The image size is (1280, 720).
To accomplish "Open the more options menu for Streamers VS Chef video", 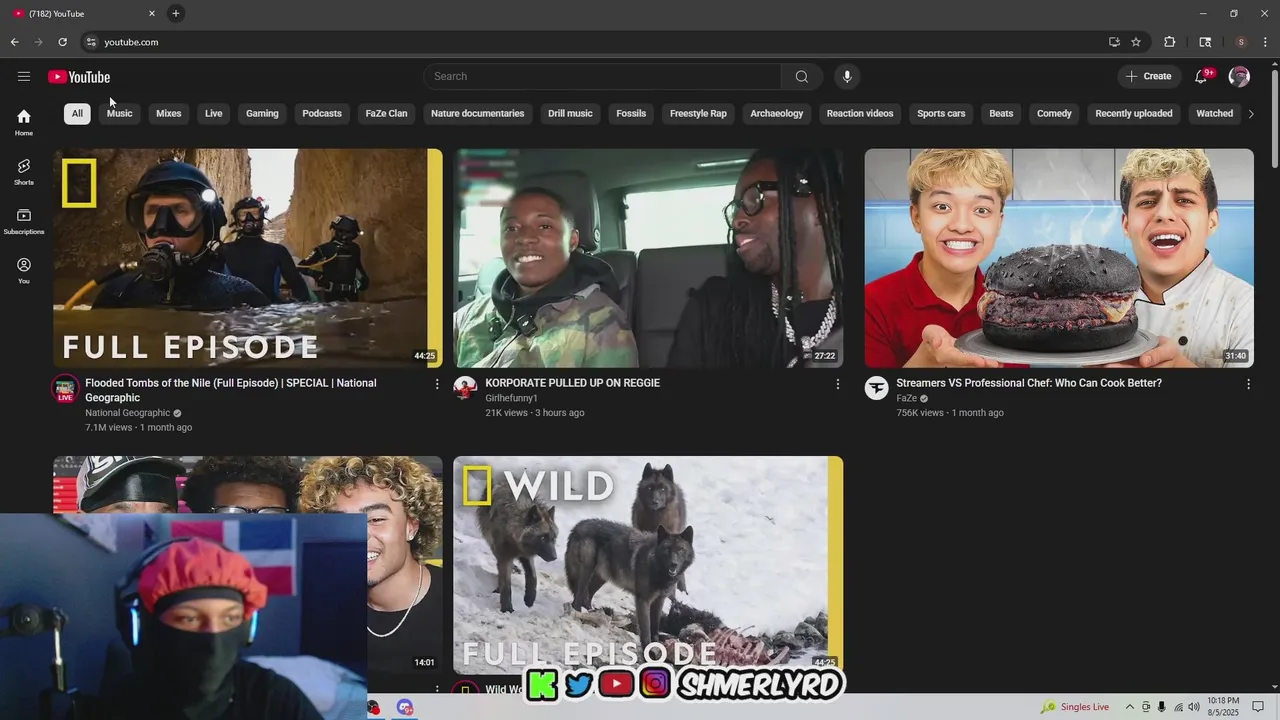I will [x=1248, y=384].
